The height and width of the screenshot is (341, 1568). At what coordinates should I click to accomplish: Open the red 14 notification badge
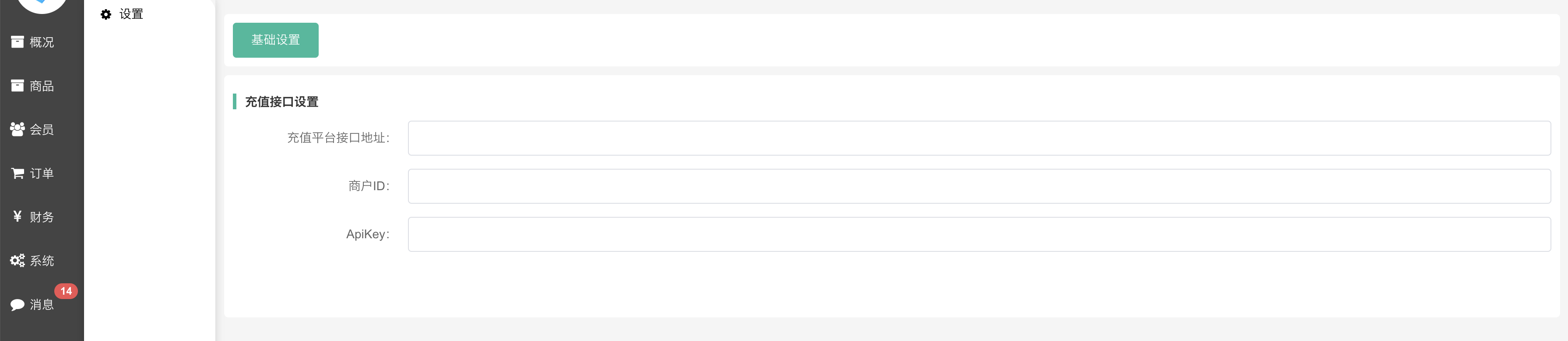[x=66, y=291]
